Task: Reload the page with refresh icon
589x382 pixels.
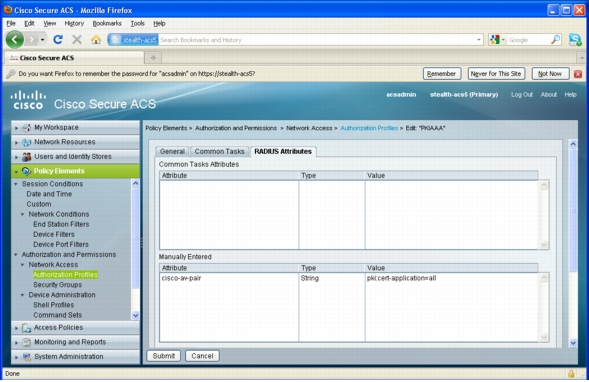Action: [58, 39]
